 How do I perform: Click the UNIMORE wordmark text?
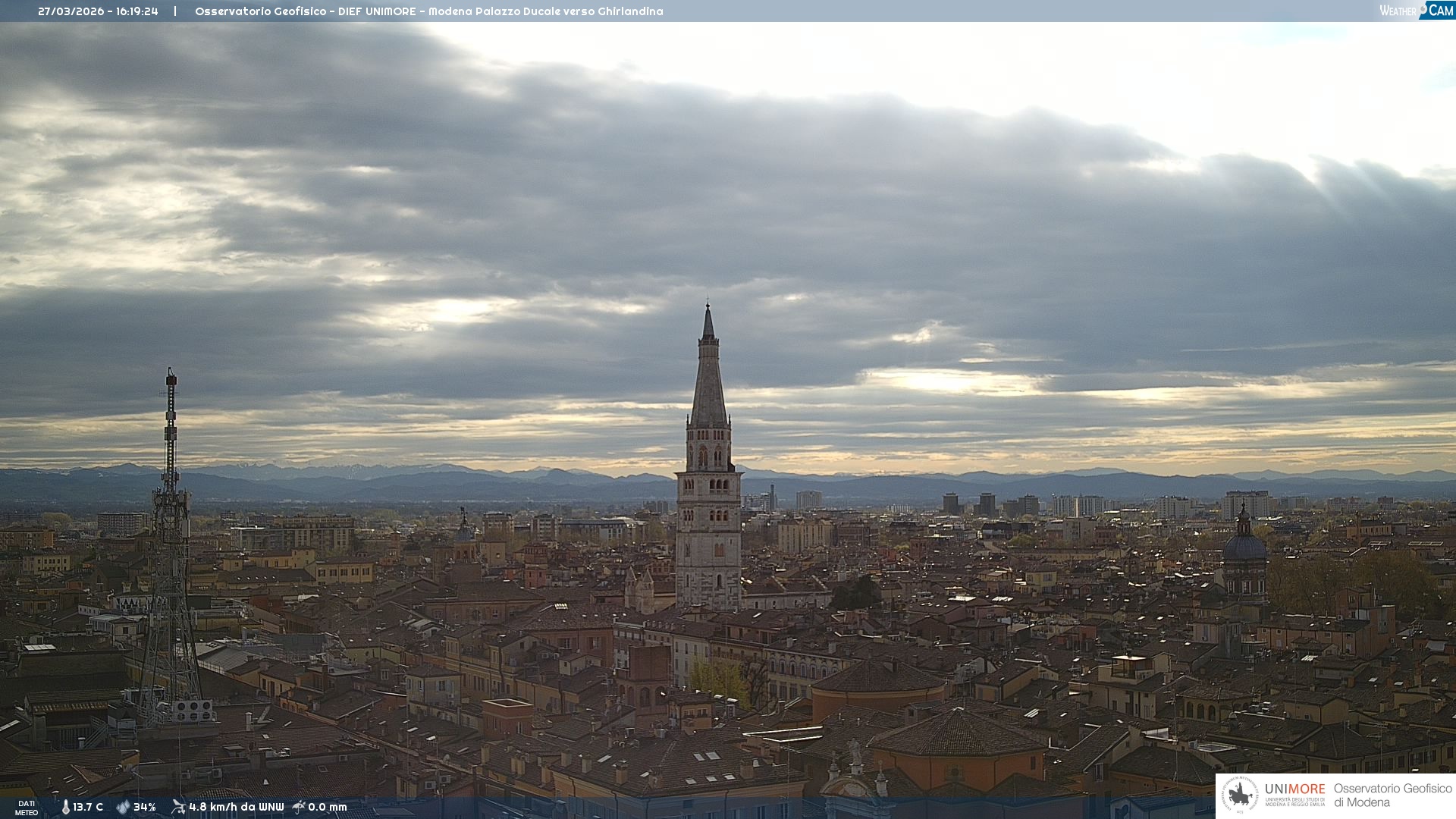coord(1294,789)
